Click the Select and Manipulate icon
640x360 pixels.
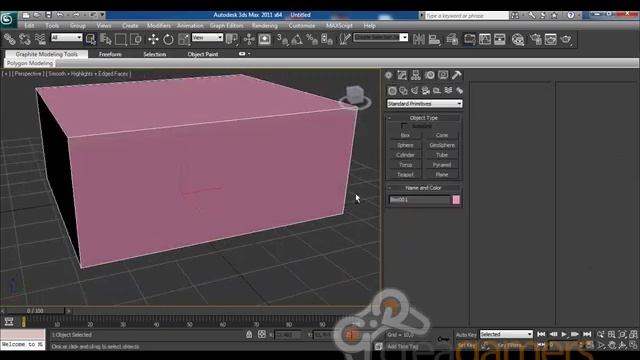[249, 39]
